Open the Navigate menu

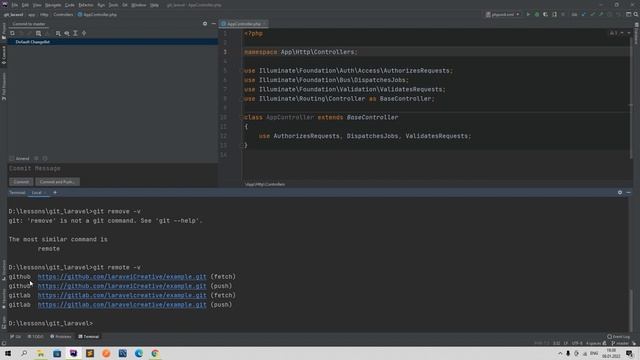click(x=53, y=5)
